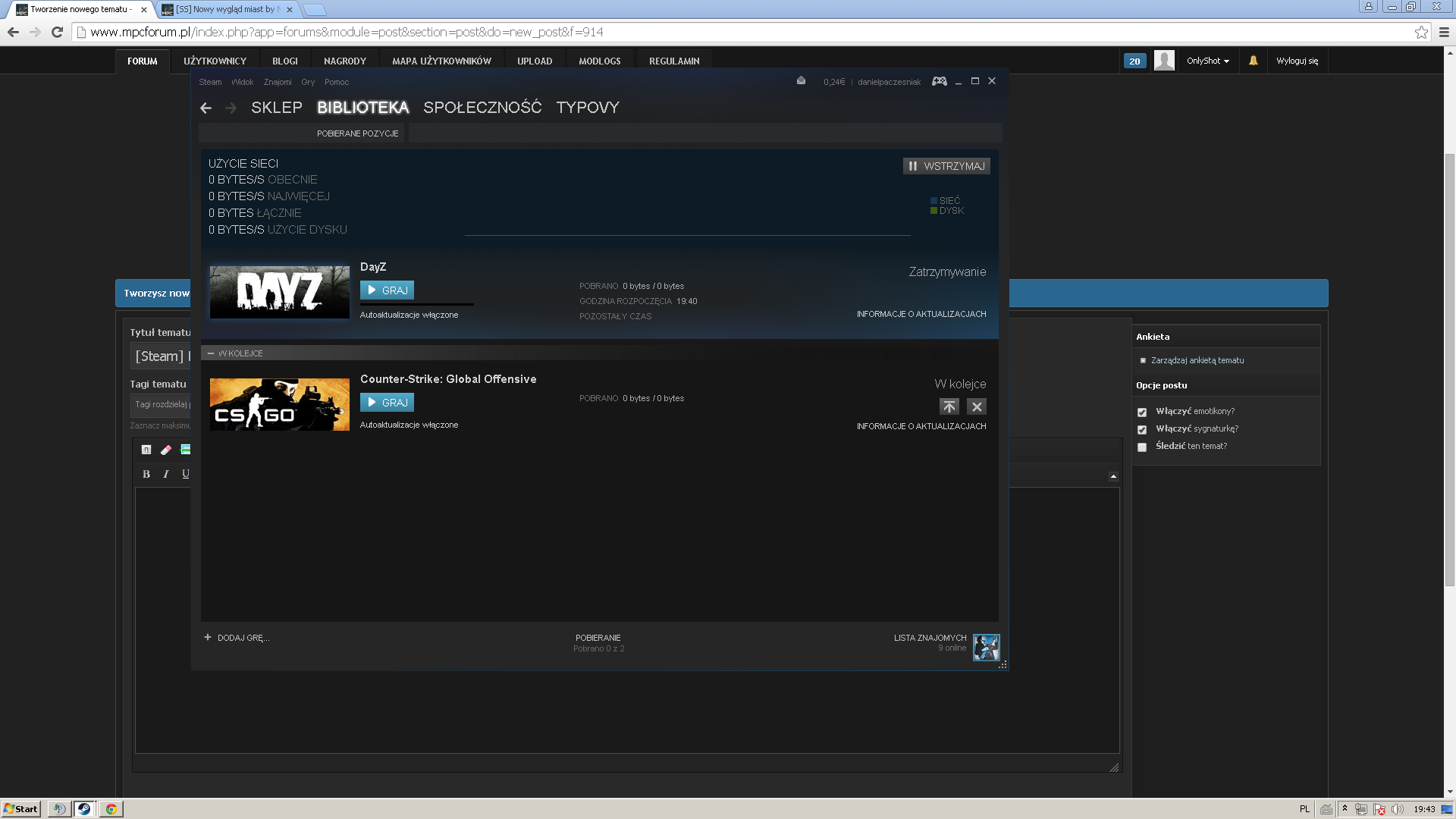Image resolution: width=1456 pixels, height=819 pixels.
Task: Open the Chrome menu icon
Action: [1444, 32]
